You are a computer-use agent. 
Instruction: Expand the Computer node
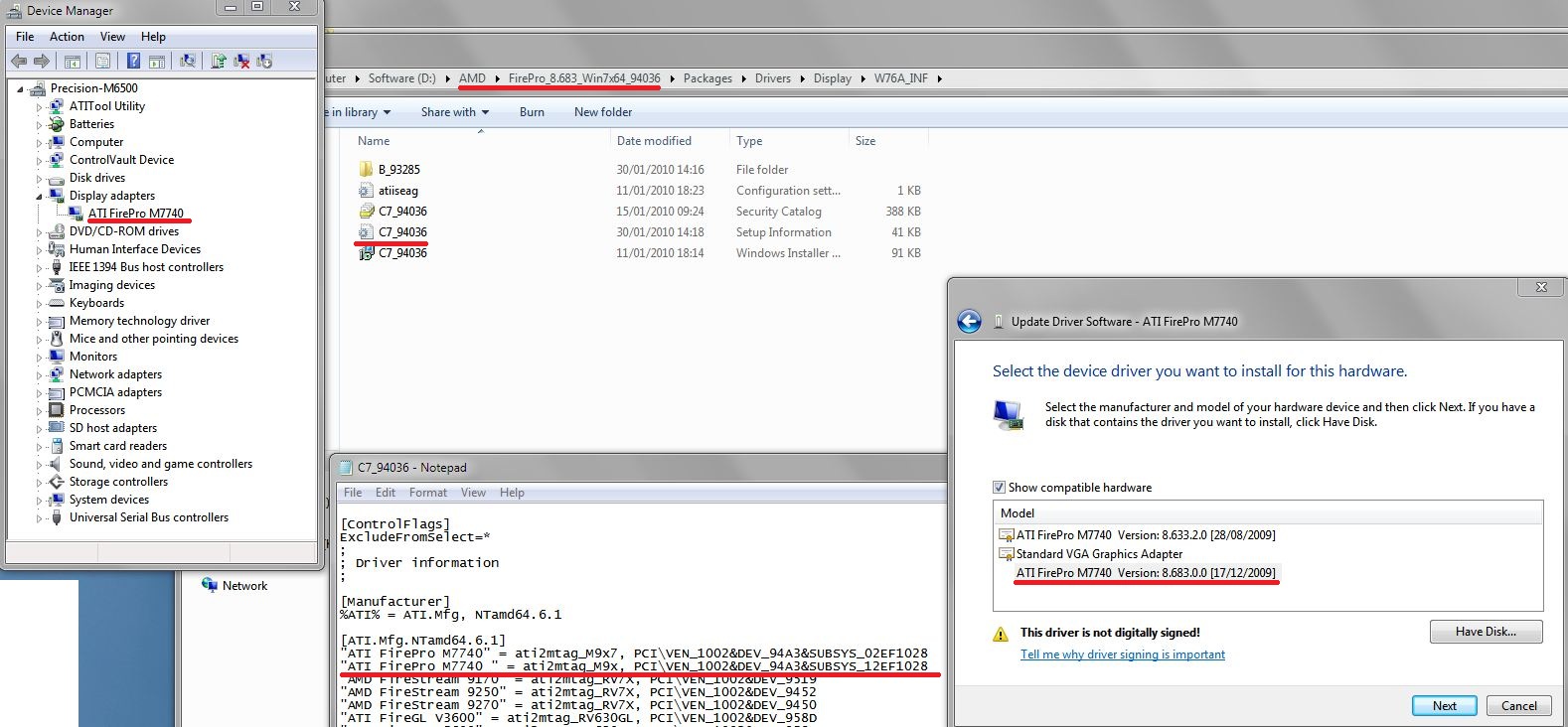click(x=40, y=143)
